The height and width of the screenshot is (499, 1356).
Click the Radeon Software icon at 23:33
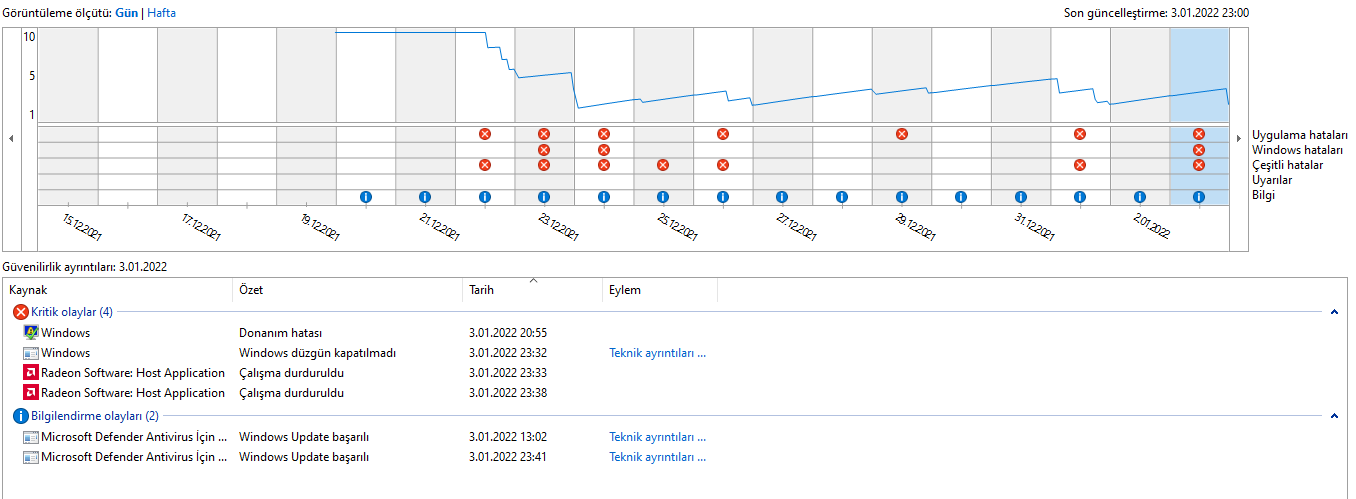[x=30, y=373]
